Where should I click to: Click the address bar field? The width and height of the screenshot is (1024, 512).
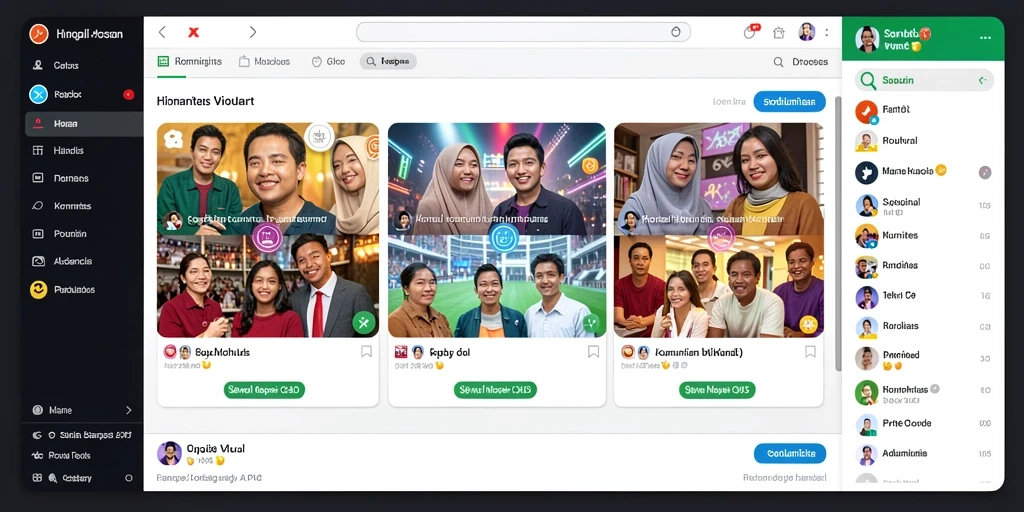(523, 32)
